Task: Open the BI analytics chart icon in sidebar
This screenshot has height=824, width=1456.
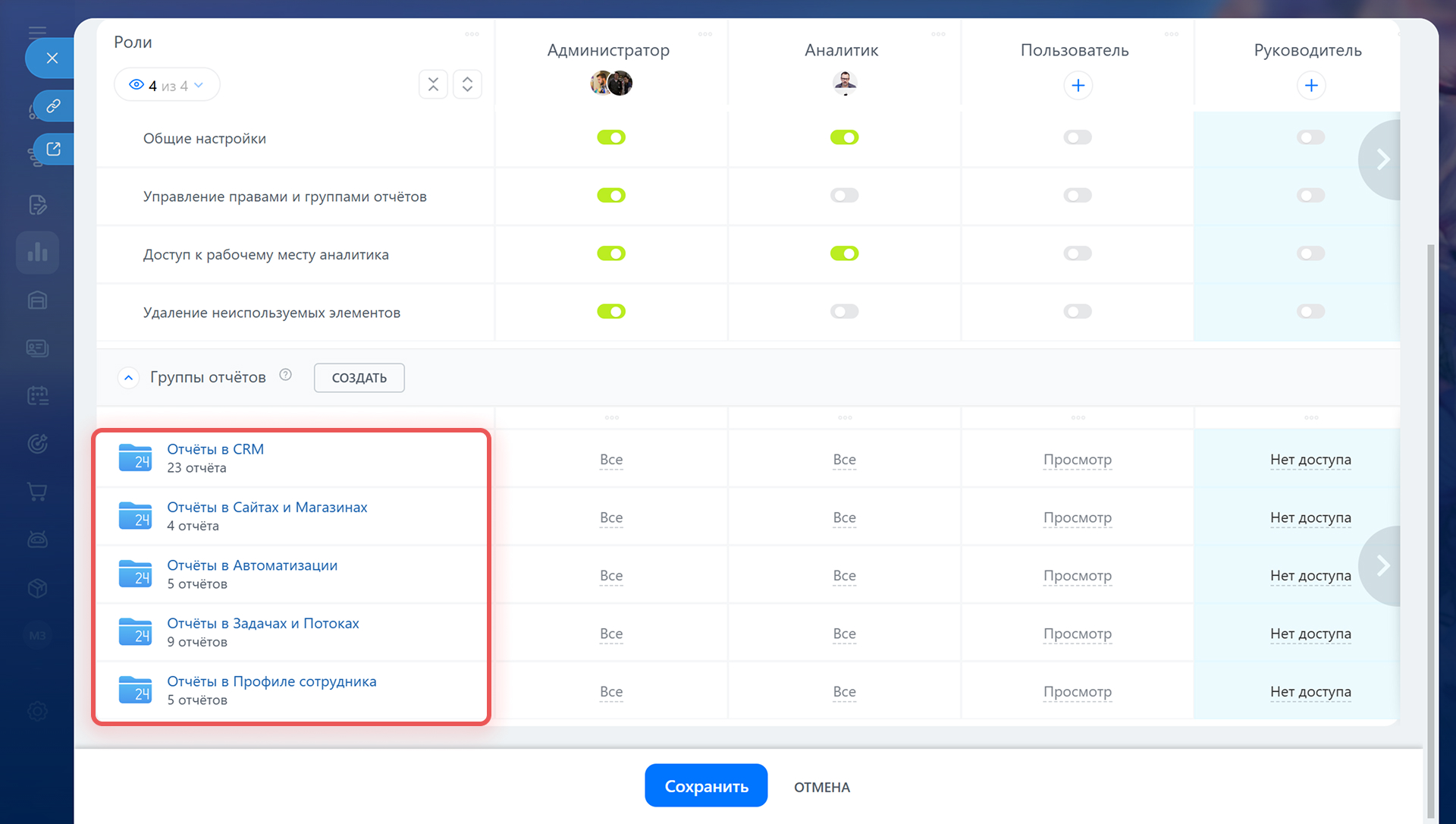Action: (x=37, y=252)
